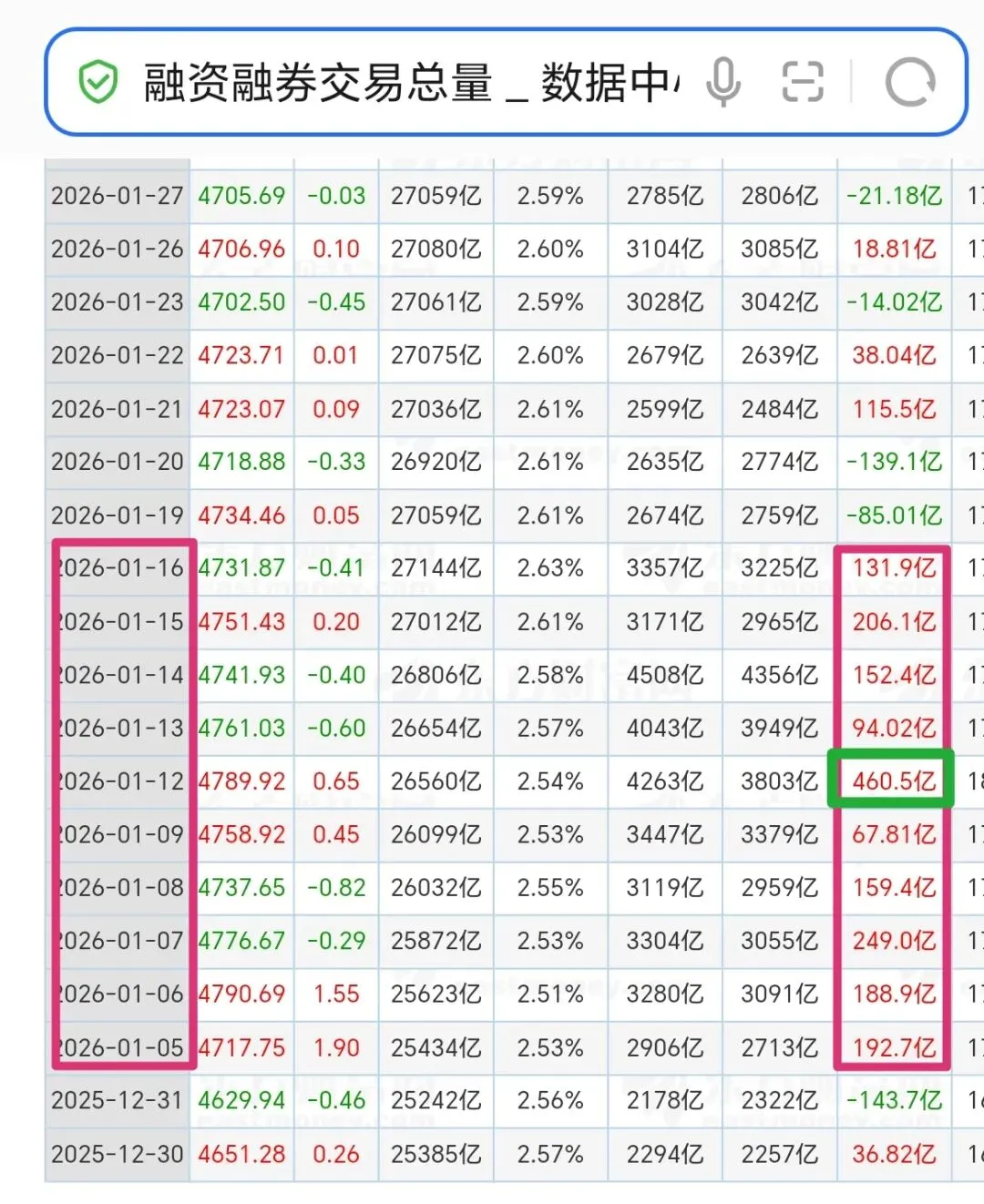Viewport: 984px width, 1204px height.
Task: Click index value 4706.96
Action: pos(241,249)
